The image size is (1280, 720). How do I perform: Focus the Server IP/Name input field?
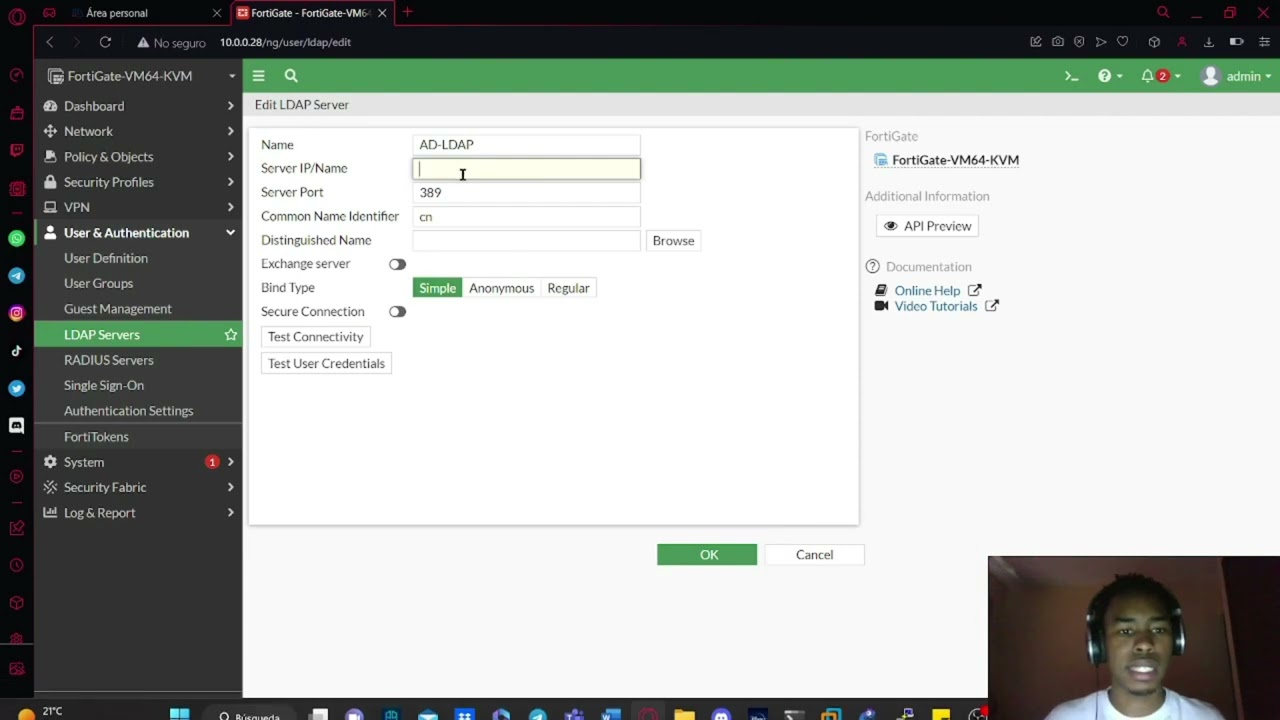coord(527,169)
